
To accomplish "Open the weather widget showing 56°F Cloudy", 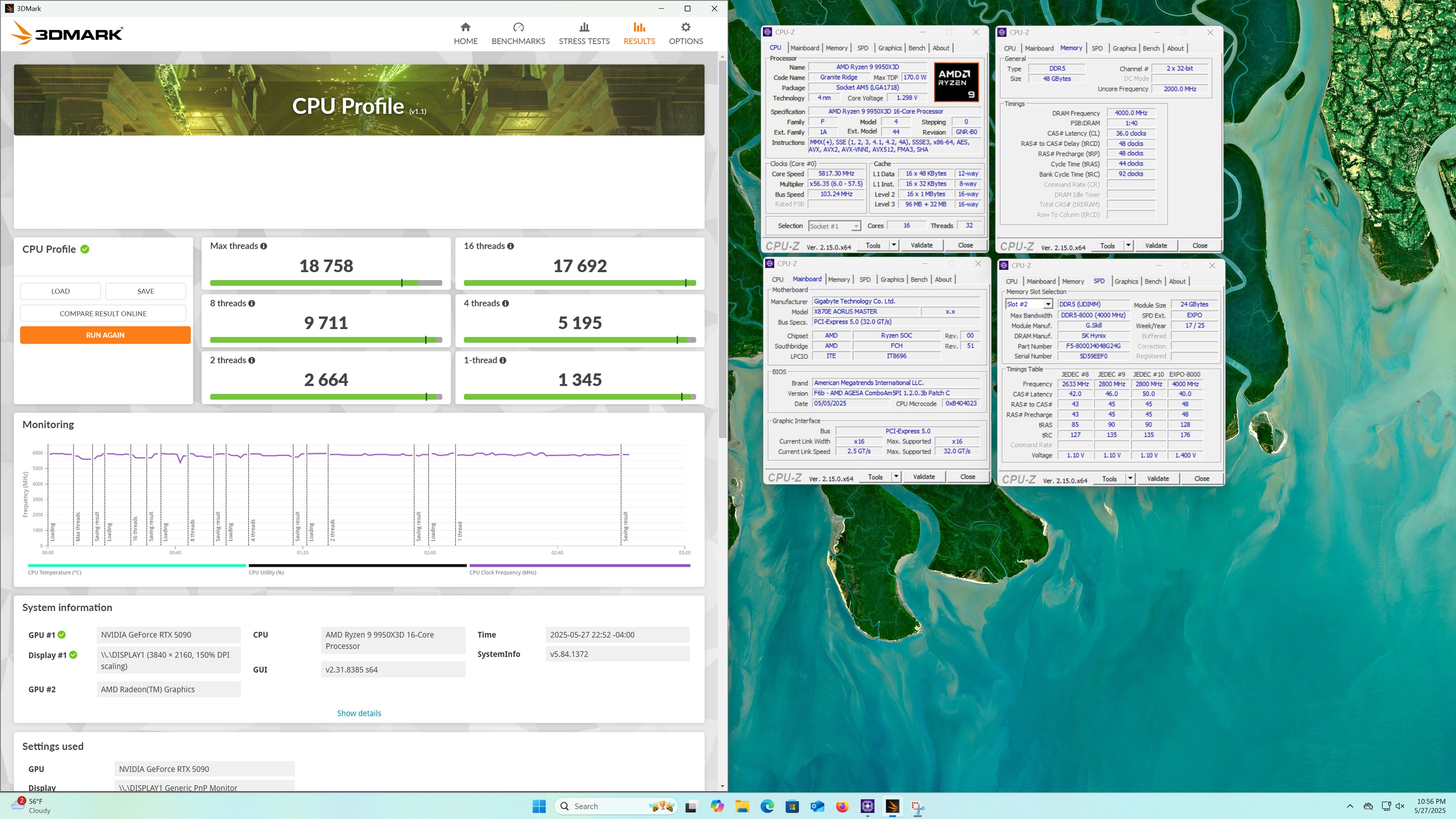I will tap(31, 806).
